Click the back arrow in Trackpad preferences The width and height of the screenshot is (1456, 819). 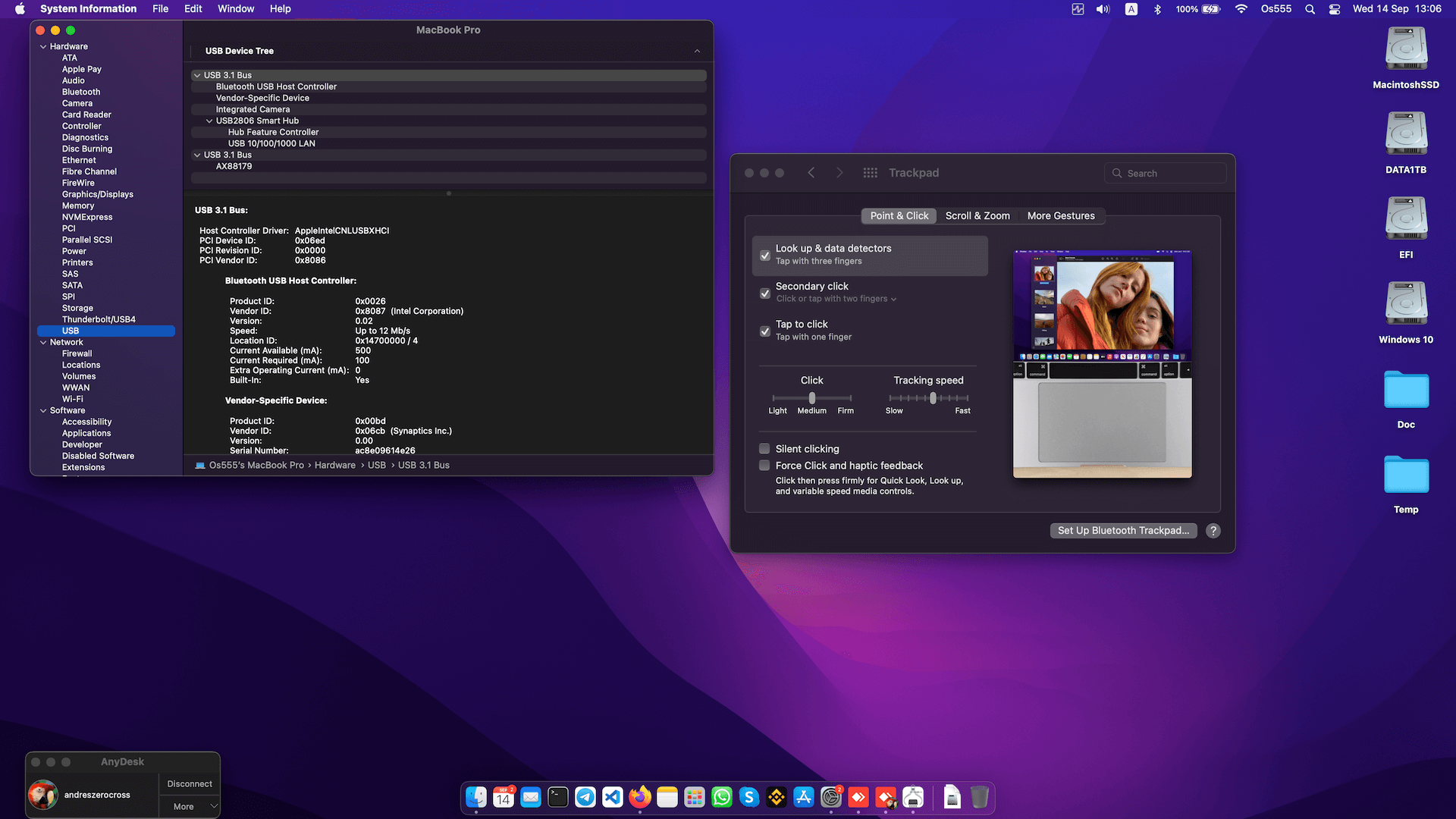click(811, 172)
